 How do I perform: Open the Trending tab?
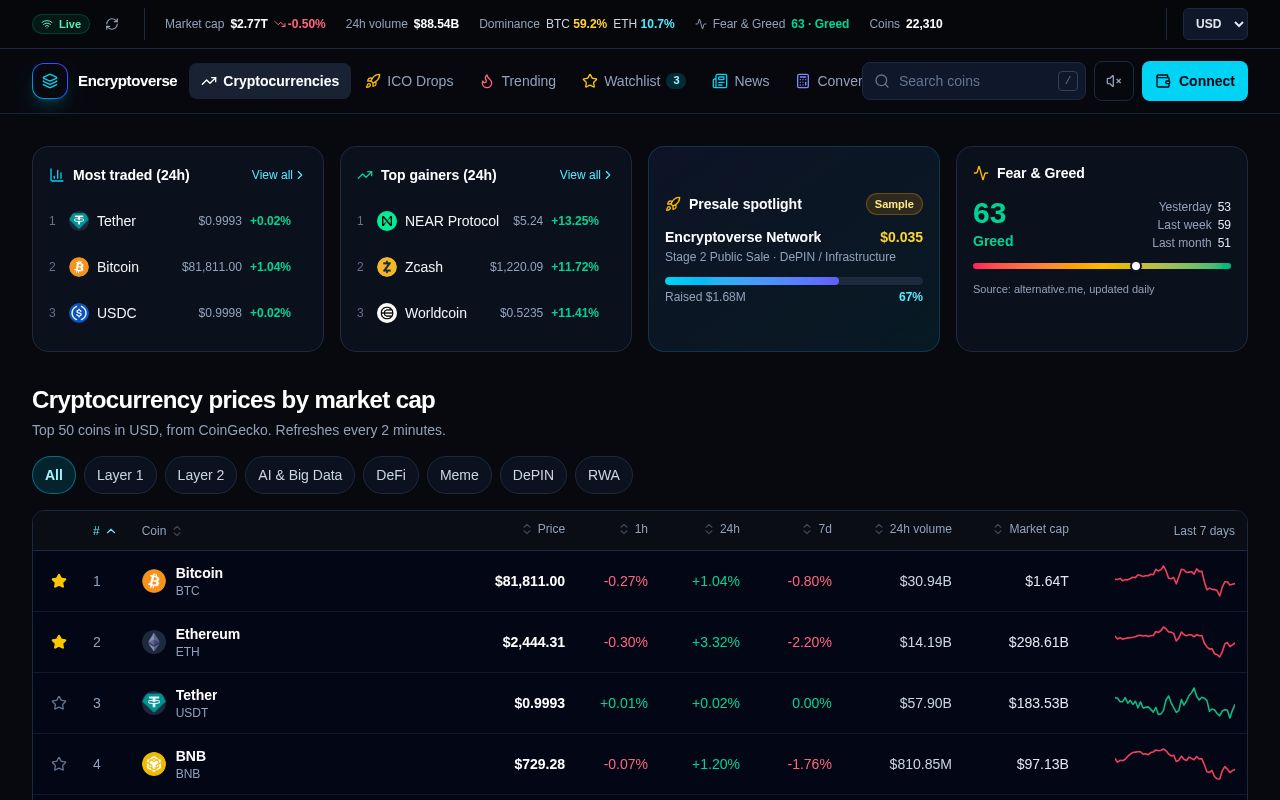pyautogui.click(x=517, y=81)
